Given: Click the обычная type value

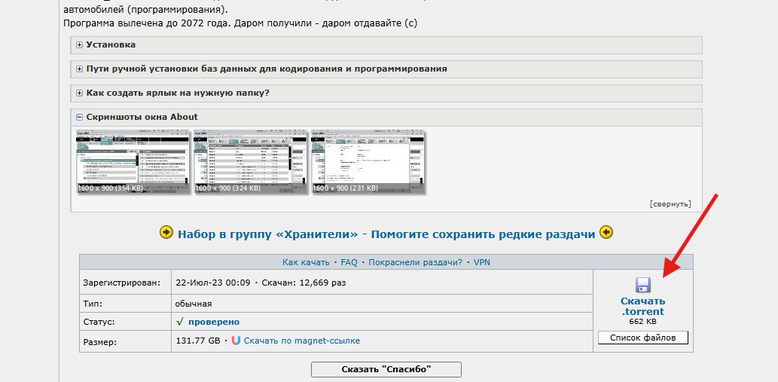Looking at the screenshot, I should coord(194,303).
